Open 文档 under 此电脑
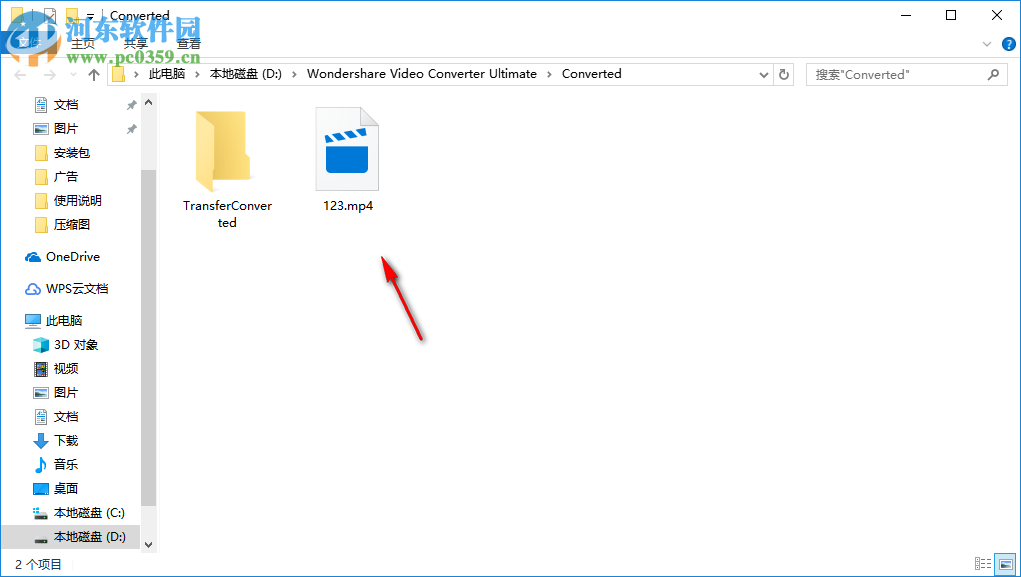Image resolution: width=1021 pixels, height=577 pixels. point(66,417)
